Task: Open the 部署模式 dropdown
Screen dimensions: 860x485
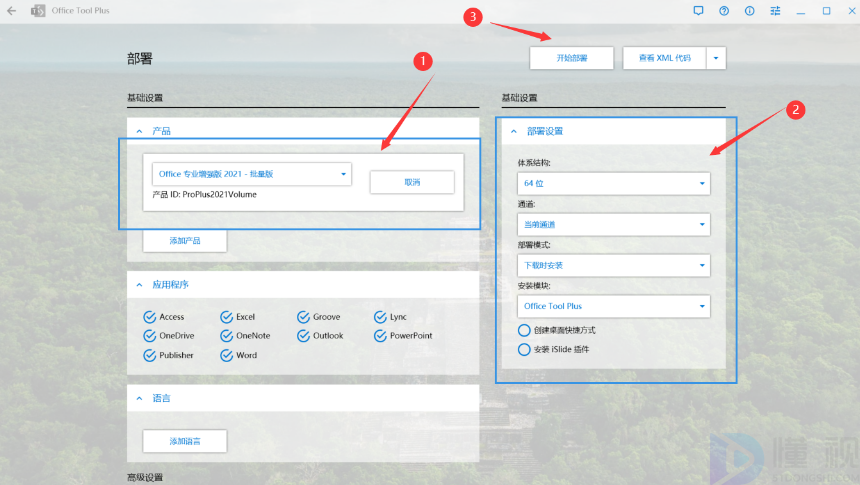Action: [x=613, y=266]
